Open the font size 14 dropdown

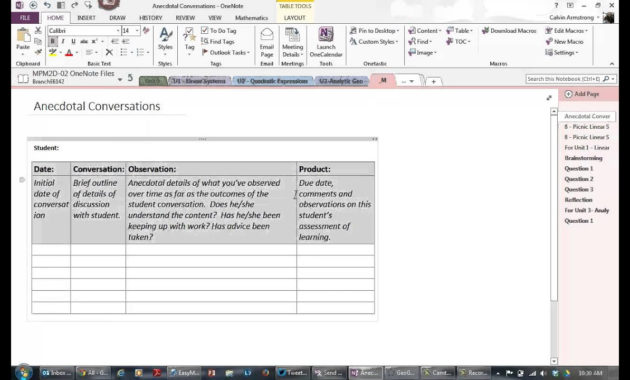click(x=137, y=31)
